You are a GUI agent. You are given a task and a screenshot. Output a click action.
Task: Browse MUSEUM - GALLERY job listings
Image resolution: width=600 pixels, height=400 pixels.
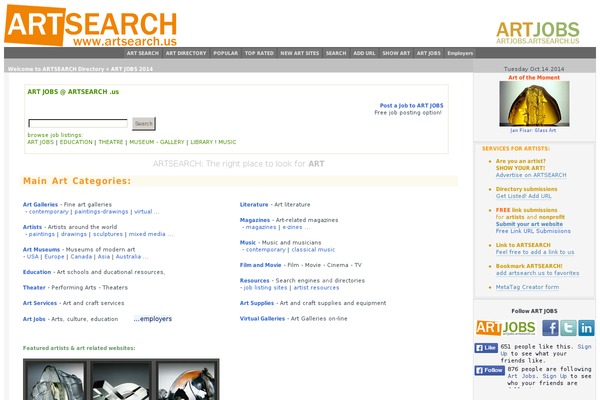click(x=157, y=142)
